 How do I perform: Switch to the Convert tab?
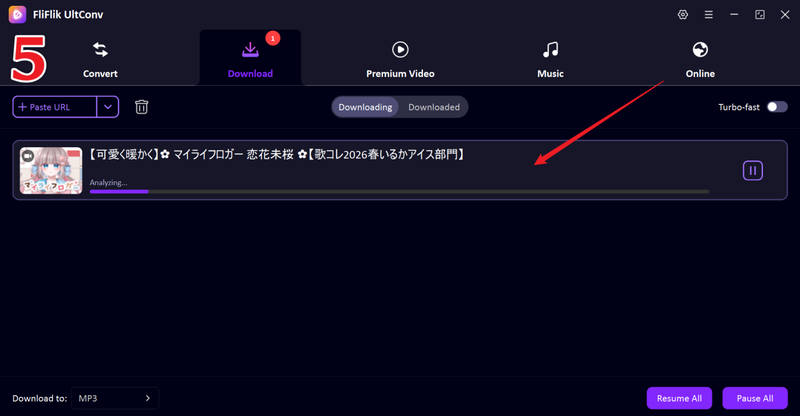pos(100,60)
